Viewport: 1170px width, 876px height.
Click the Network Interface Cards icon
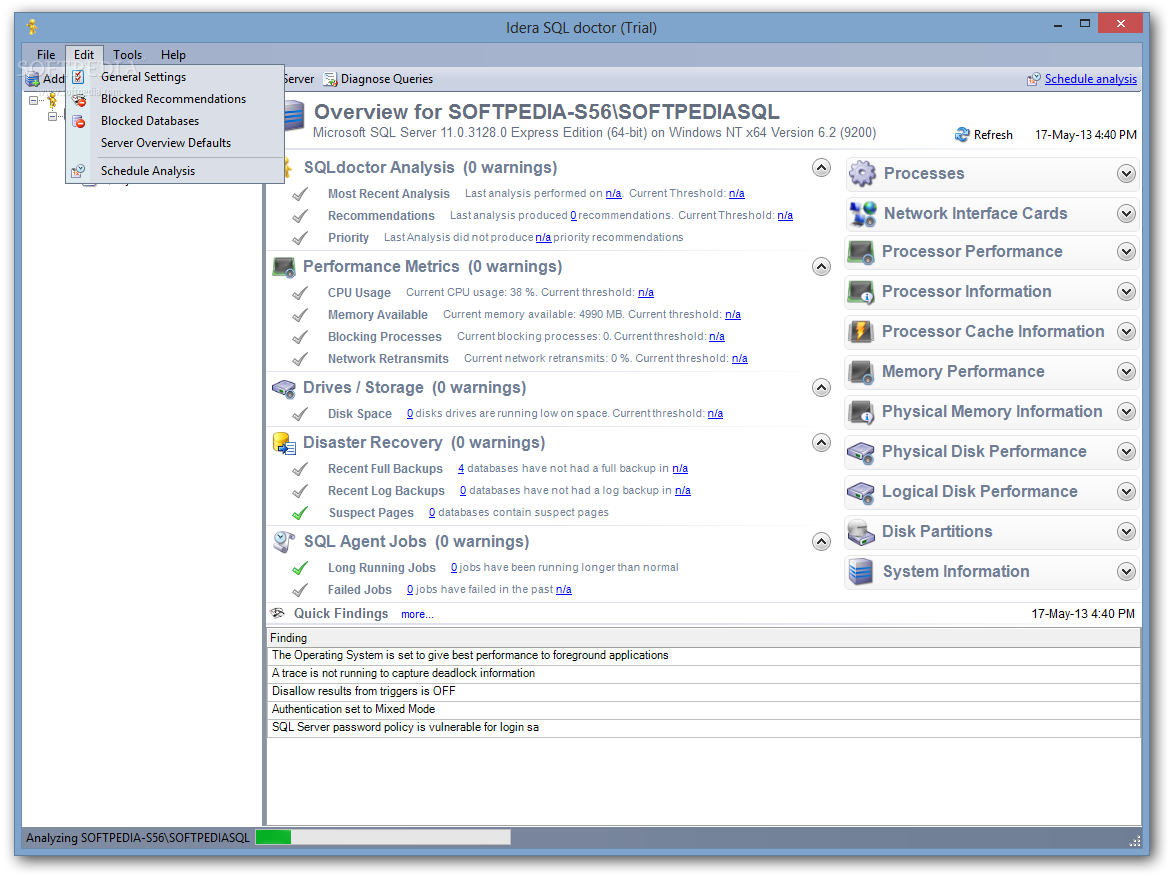coord(862,213)
